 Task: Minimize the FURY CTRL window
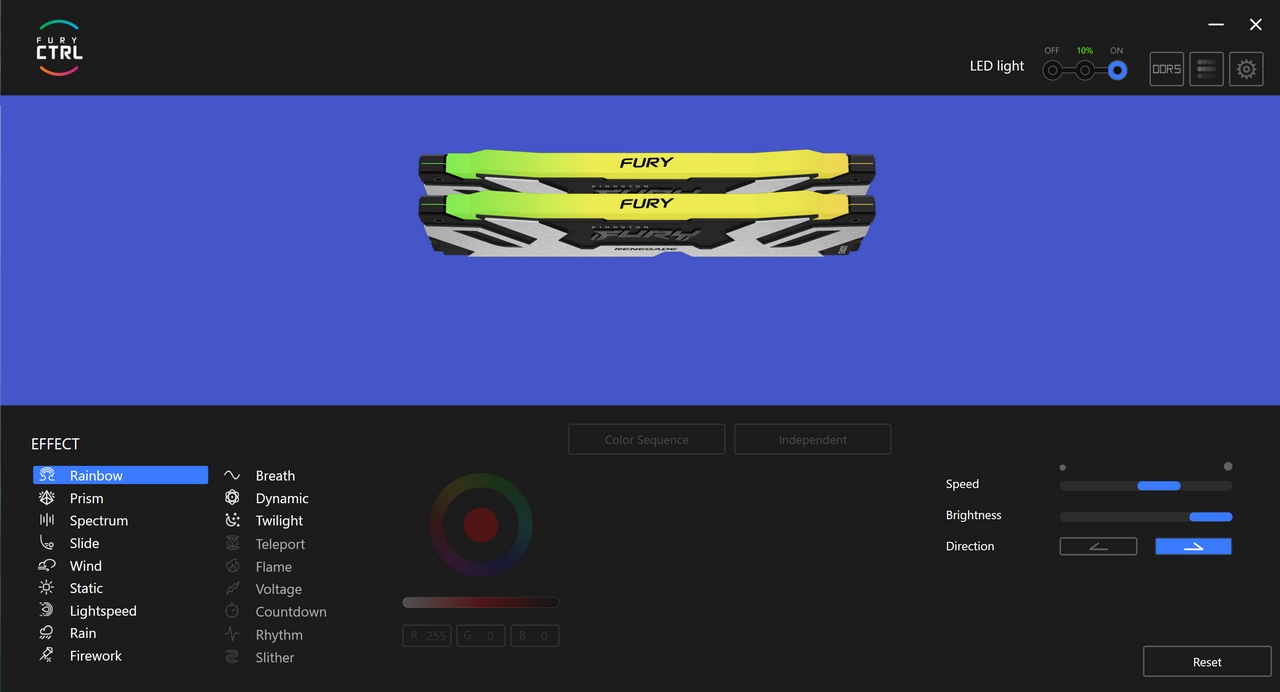click(x=1216, y=24)
